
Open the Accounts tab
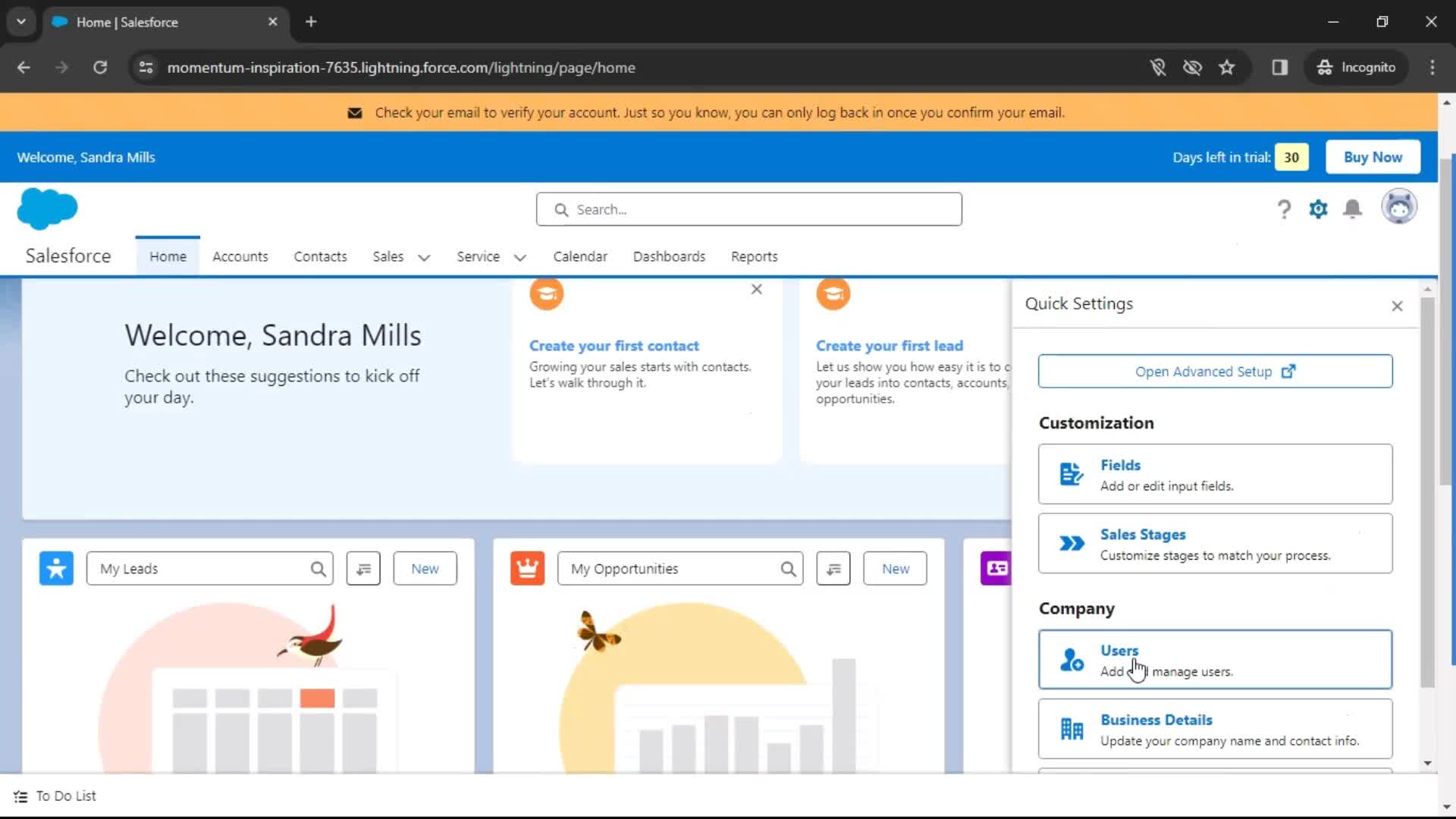[240, 256]
